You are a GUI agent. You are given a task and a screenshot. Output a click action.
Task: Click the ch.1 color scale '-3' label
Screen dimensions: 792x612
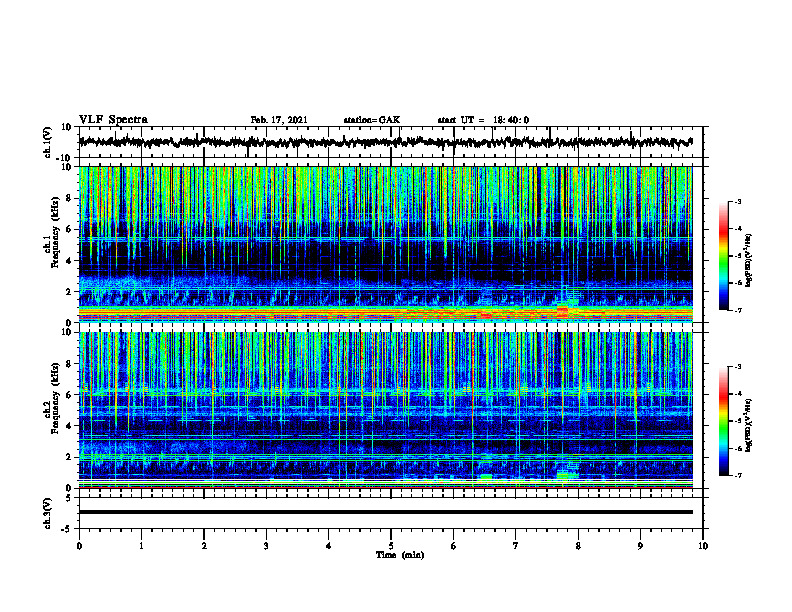pos(738,202)
